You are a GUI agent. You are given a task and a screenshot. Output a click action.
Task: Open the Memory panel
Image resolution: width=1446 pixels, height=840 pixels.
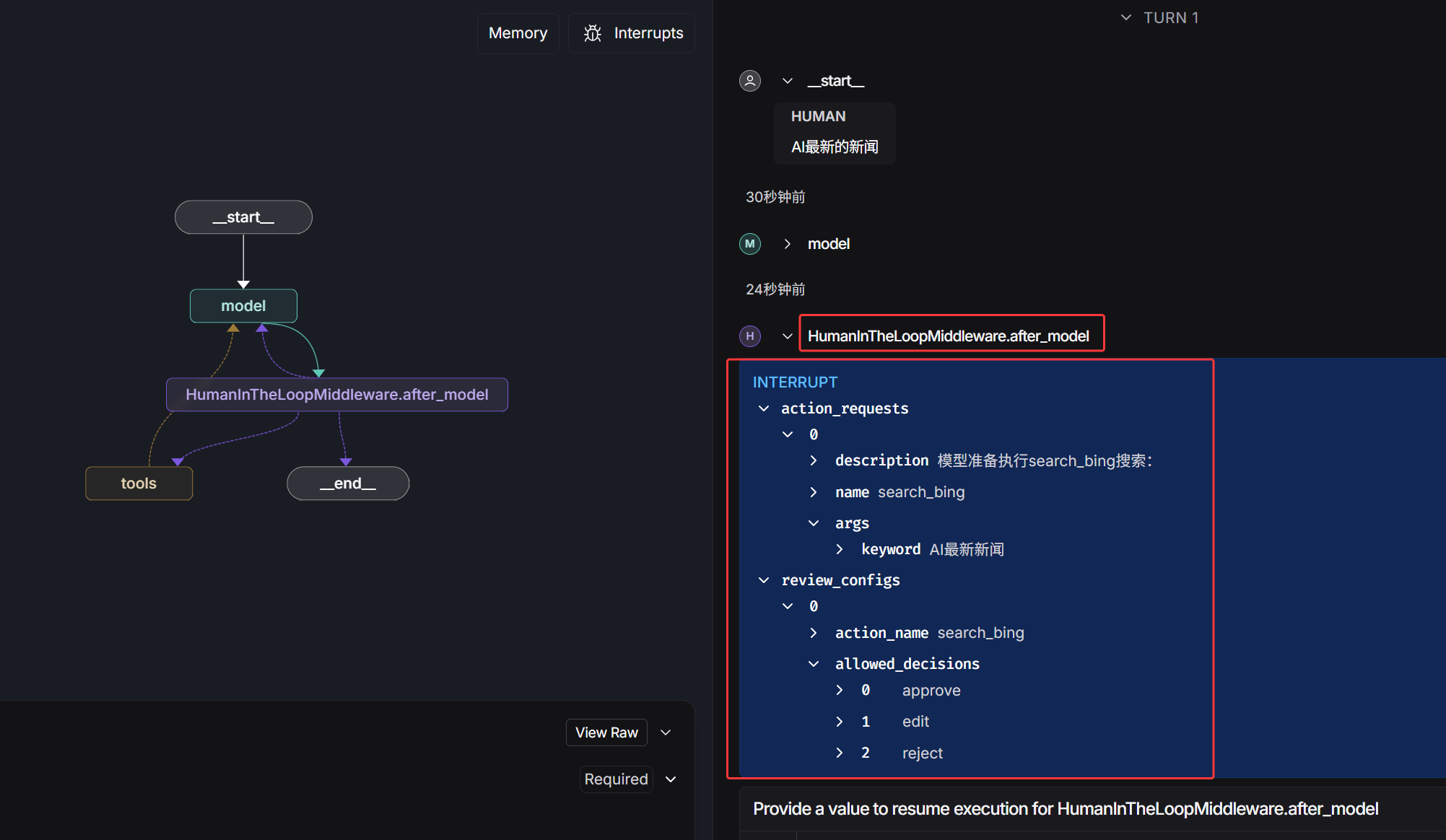[x=518, y=33]
